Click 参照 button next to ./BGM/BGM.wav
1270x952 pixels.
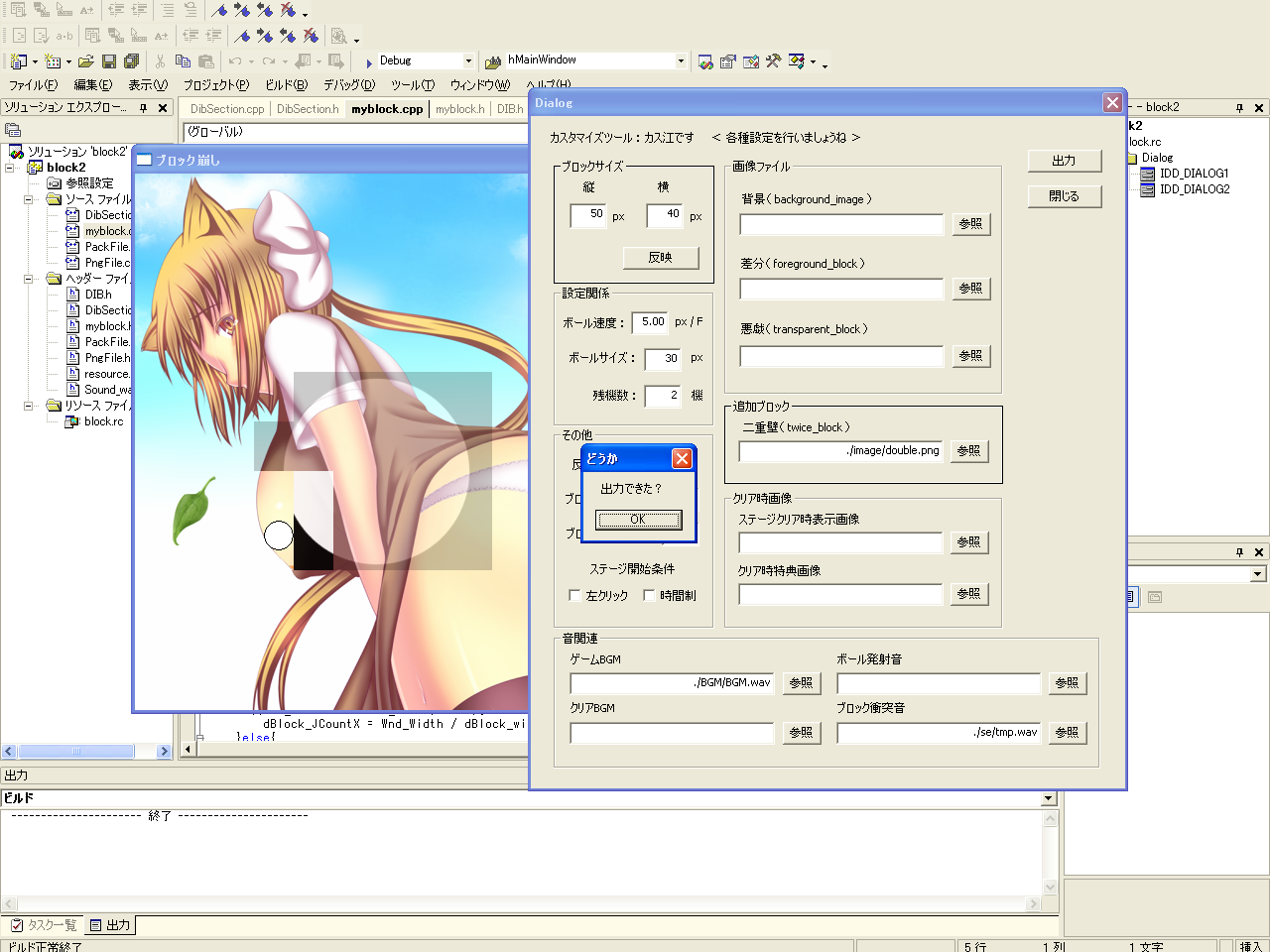pos(802,683)
